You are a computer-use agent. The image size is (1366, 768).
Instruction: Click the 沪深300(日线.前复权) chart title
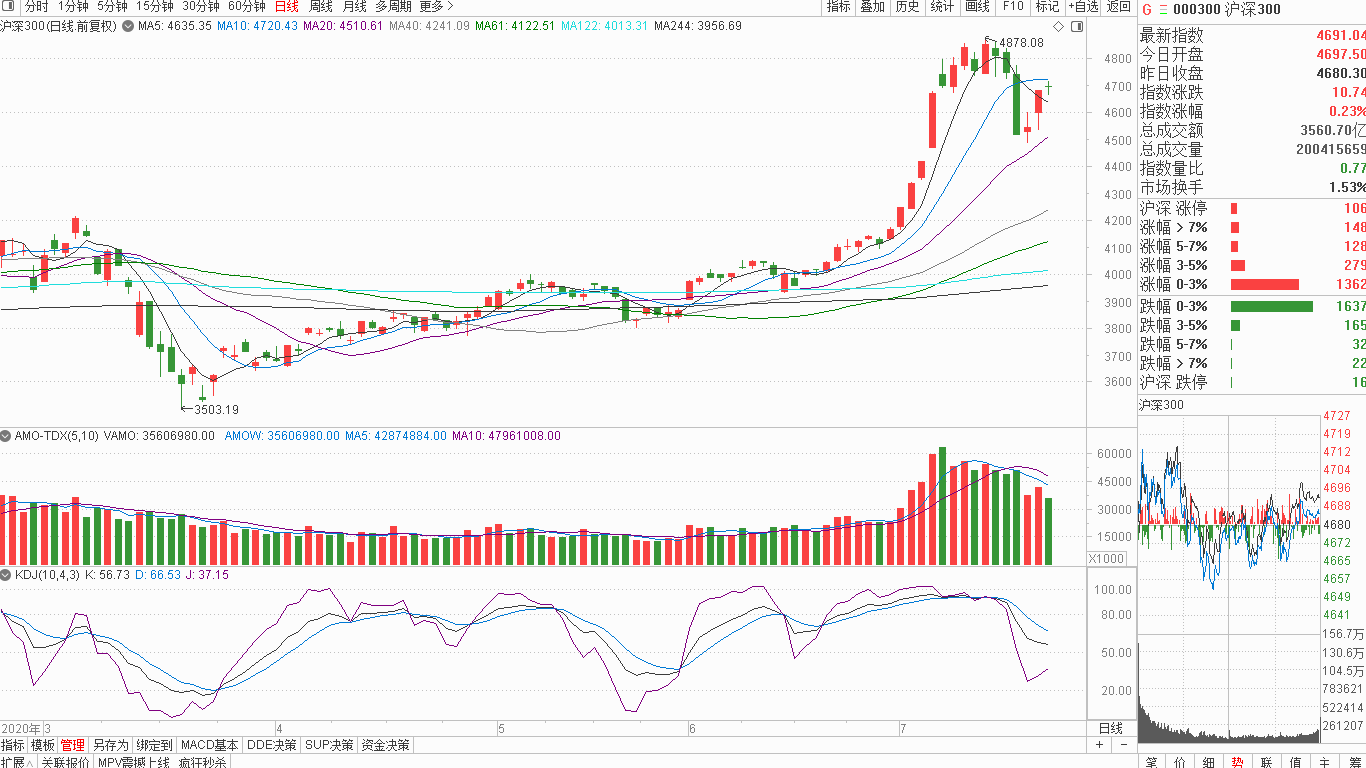pyautogui.click(x=59, y=25)
